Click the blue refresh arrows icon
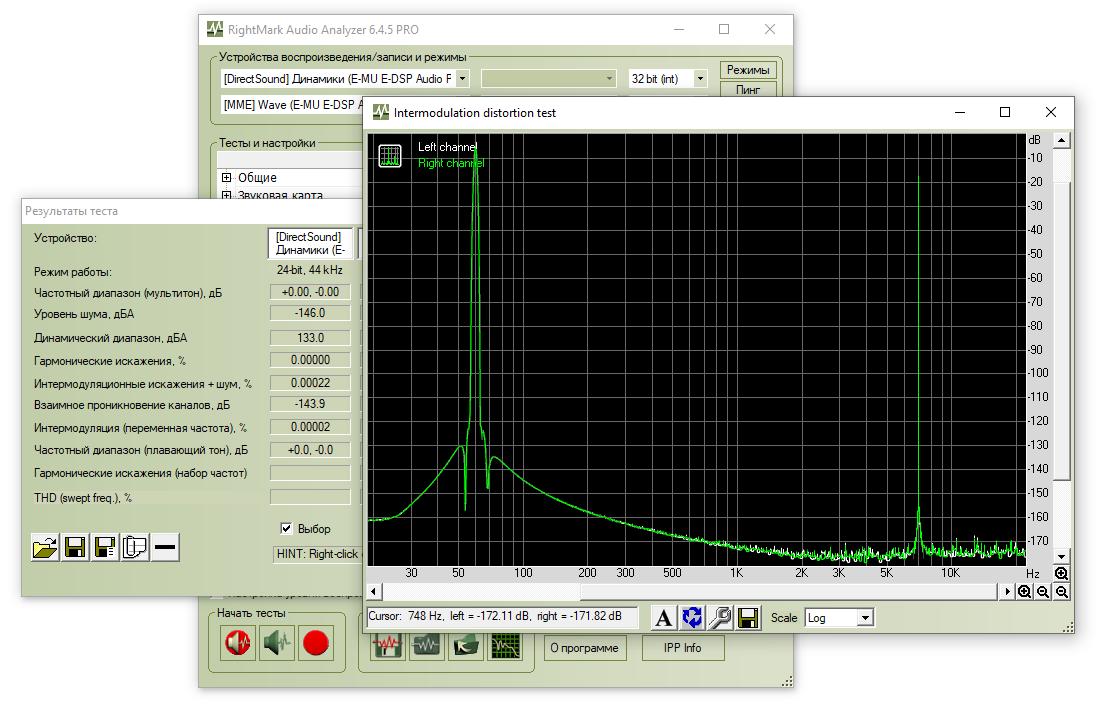Viewport: 1104px width, 708px height. coord(692,618)
